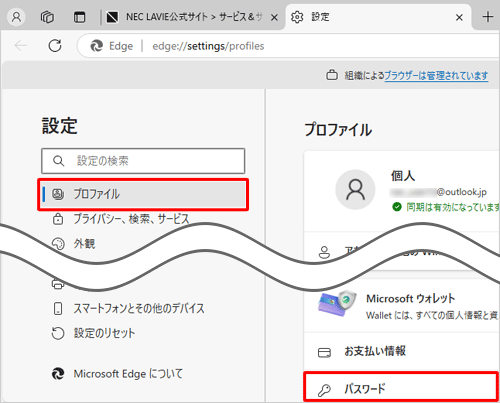Open the workspaces icon
The image size is (500, 403).
[47, 17]
